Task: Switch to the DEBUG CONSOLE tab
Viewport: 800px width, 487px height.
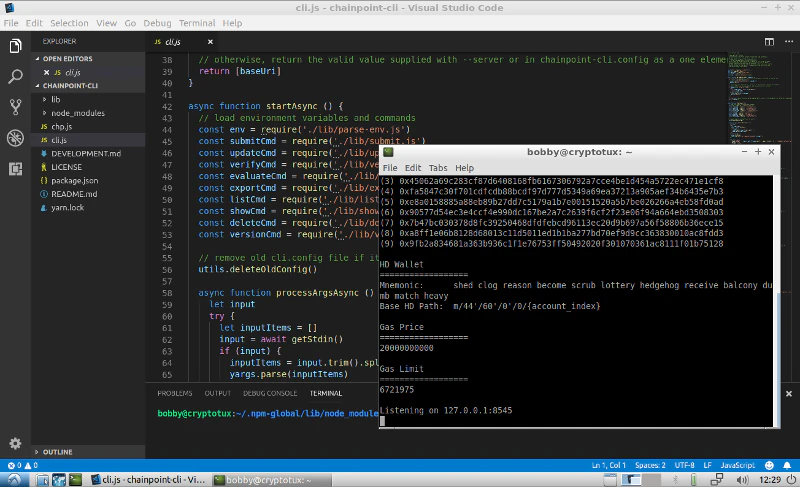Action: point(269,394)
